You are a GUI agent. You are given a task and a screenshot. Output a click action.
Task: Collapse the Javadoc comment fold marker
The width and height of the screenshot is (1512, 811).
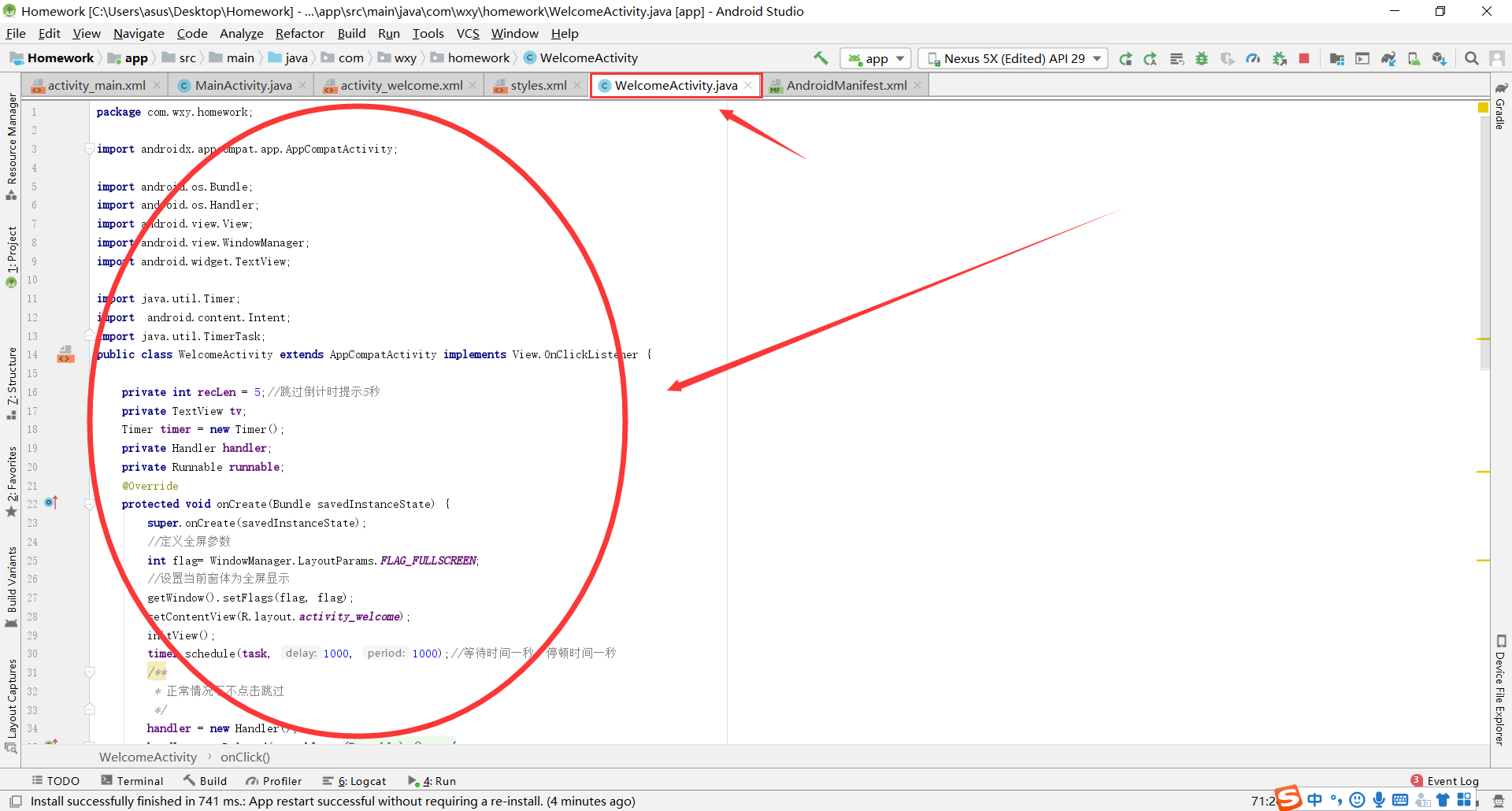pyautogui.click(x=90, y=672)
